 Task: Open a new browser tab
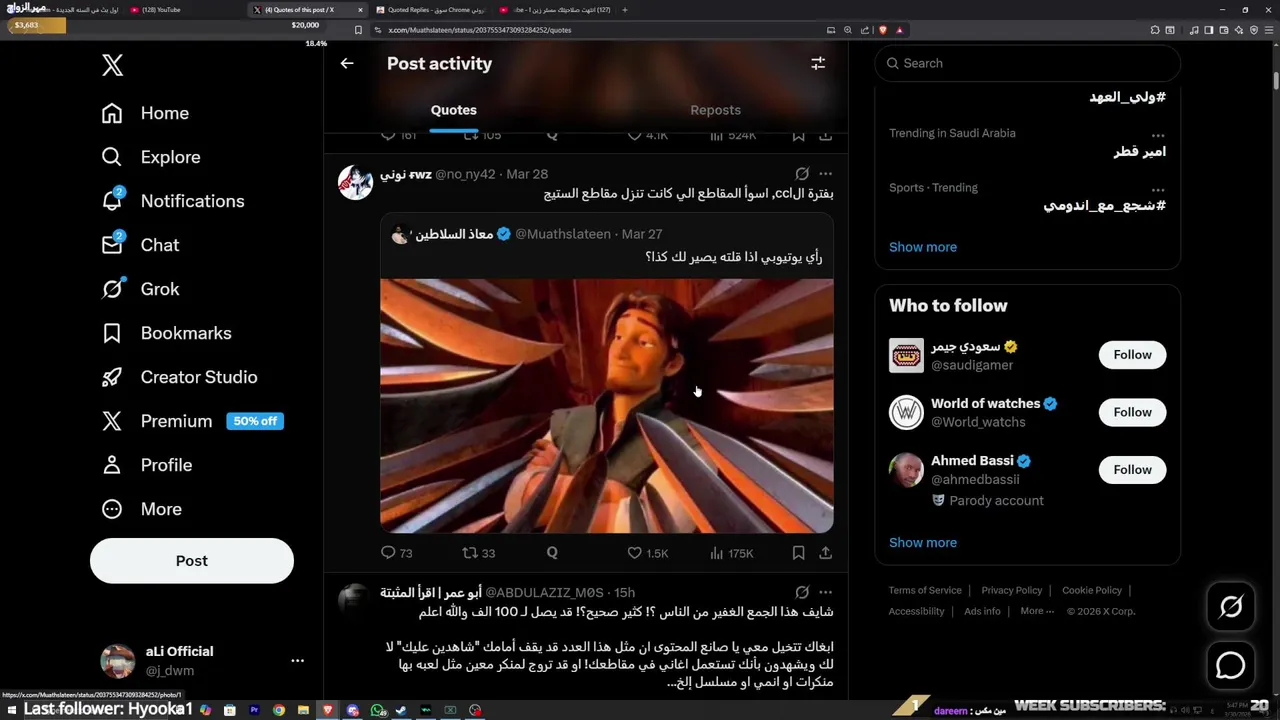[x=625, y=10]
